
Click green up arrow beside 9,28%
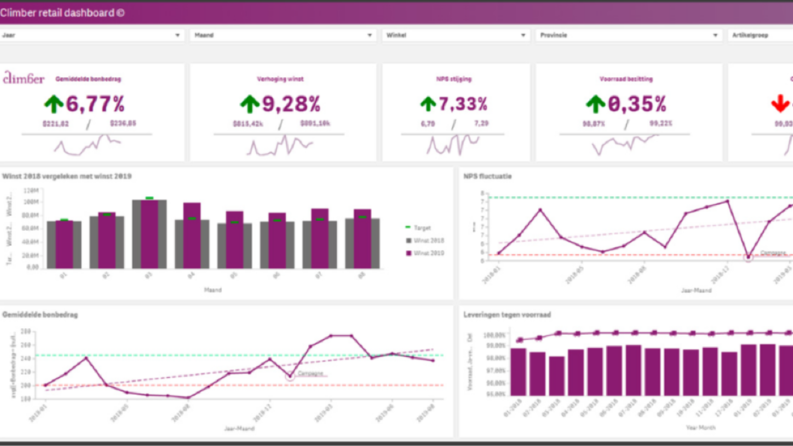[249, 104]
